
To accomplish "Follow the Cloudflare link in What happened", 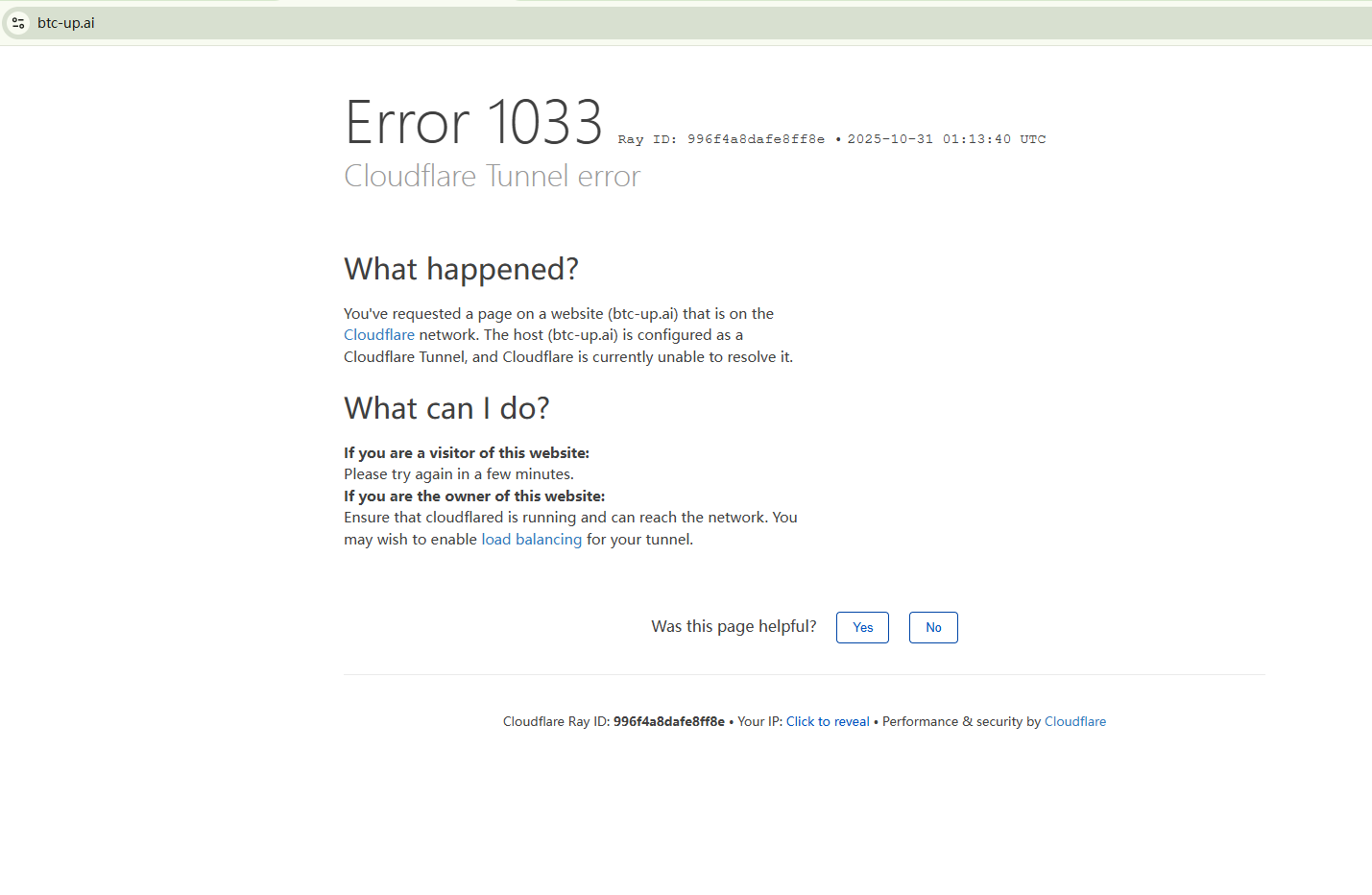I will (379, 335).
